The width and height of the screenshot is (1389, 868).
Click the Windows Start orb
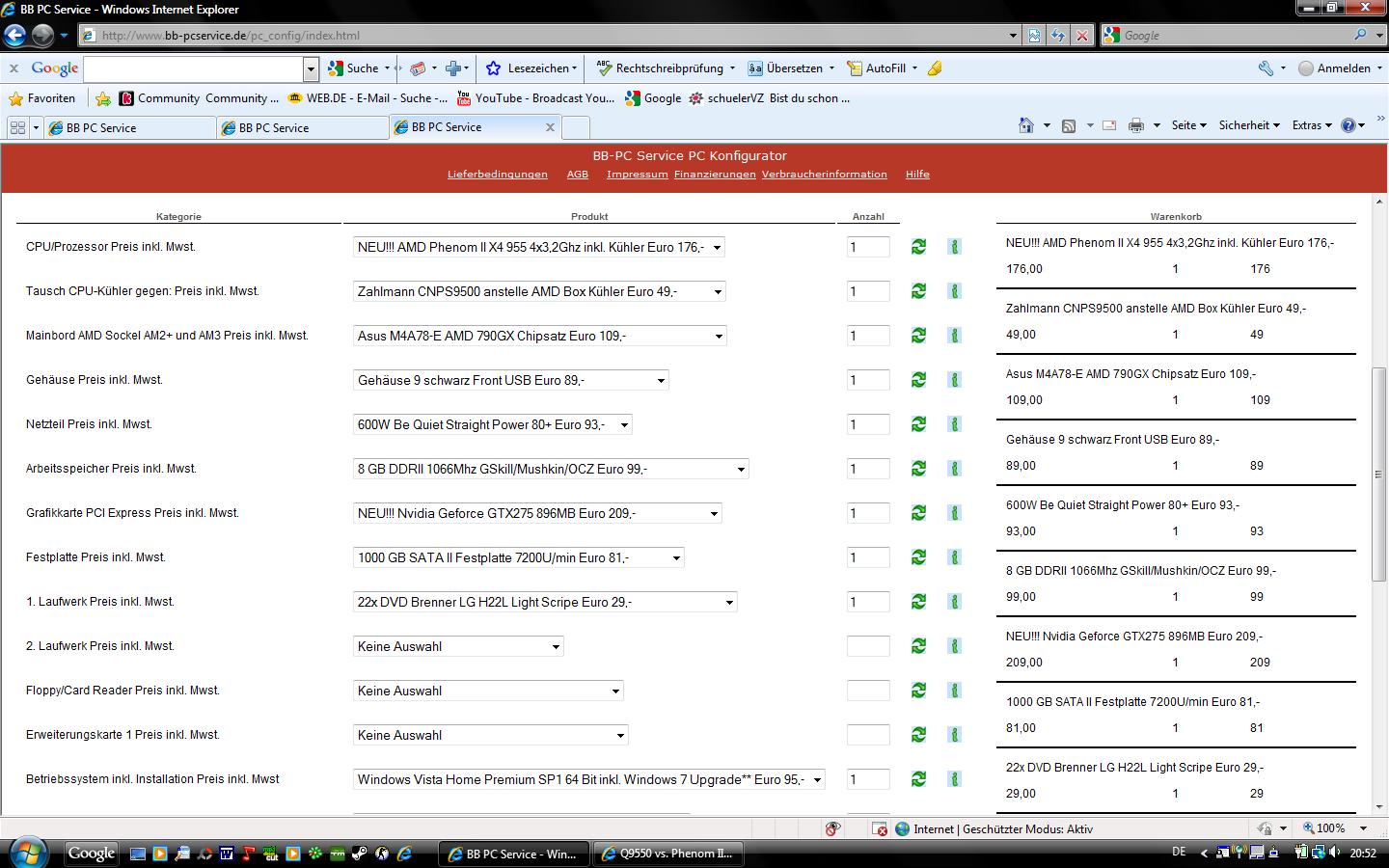point(27,853)
